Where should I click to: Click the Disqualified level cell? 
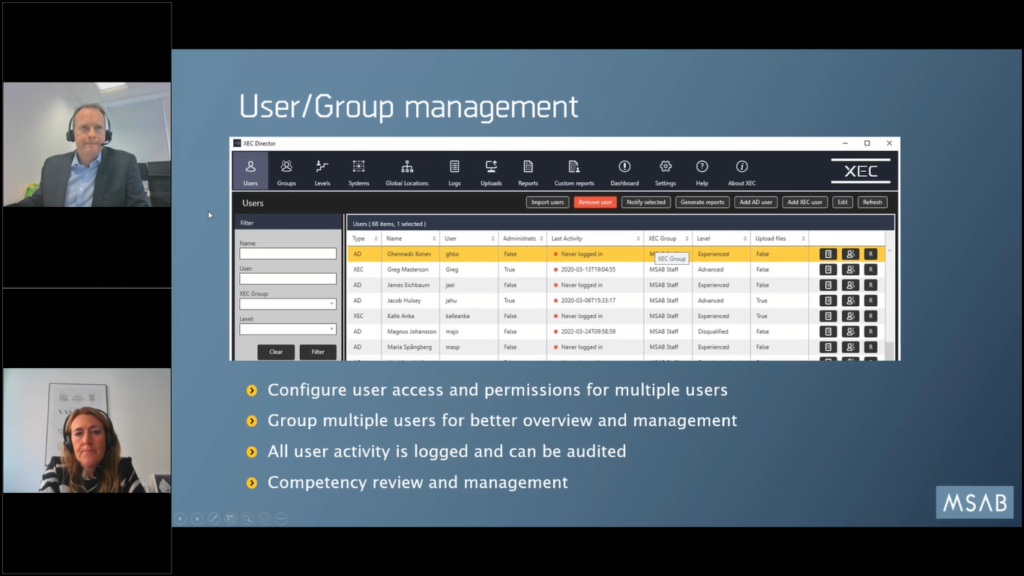pyautogui.click(x=721, y=332)
